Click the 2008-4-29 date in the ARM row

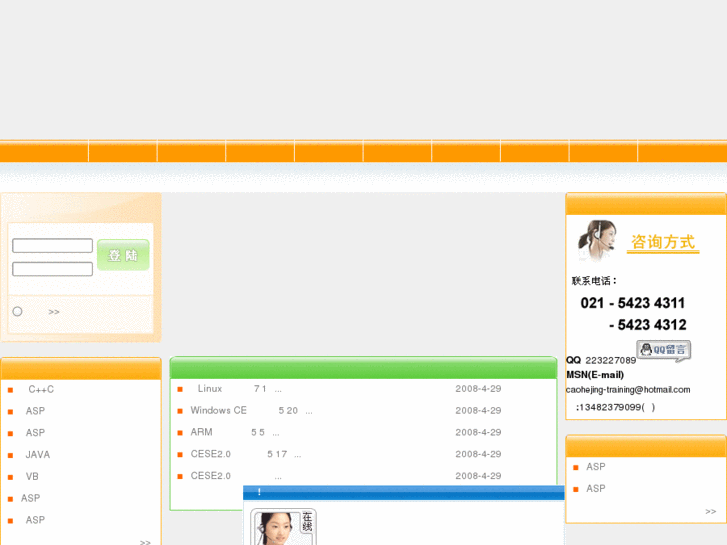click(x=478, y=432)
